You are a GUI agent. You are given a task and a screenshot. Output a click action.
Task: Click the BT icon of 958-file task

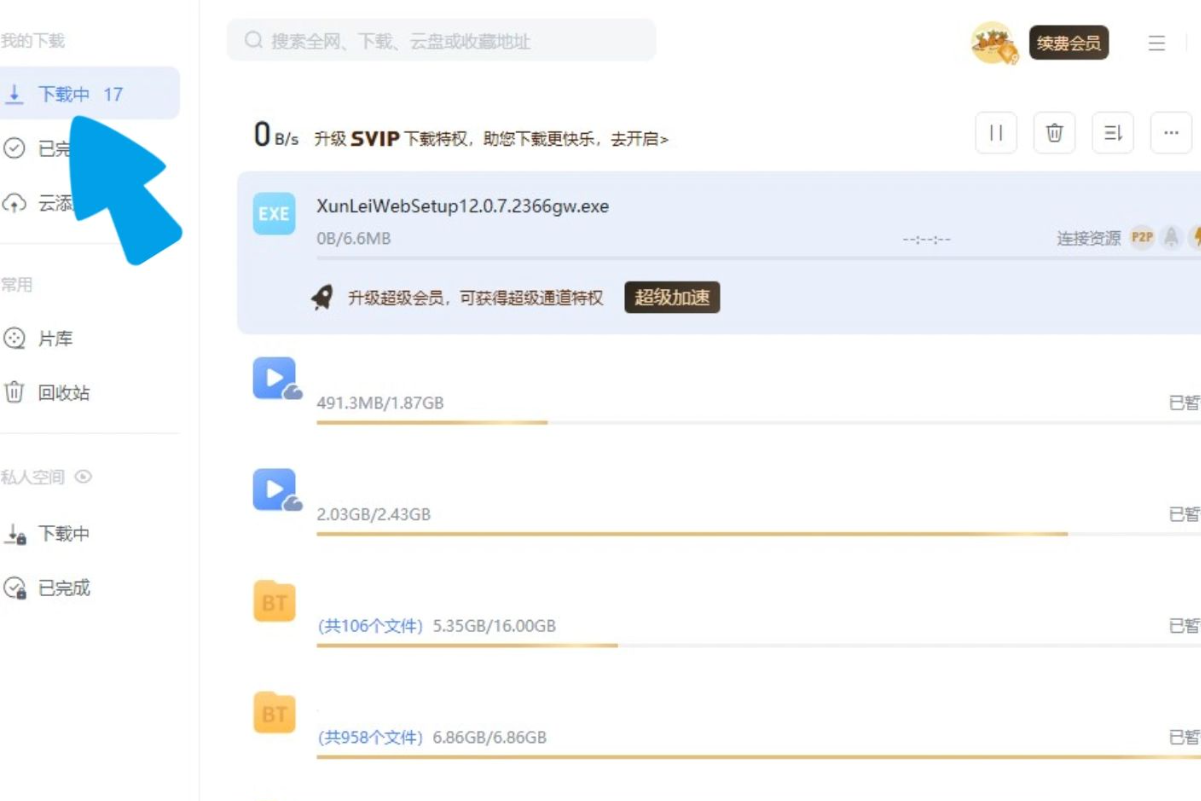tap(274, 713)
